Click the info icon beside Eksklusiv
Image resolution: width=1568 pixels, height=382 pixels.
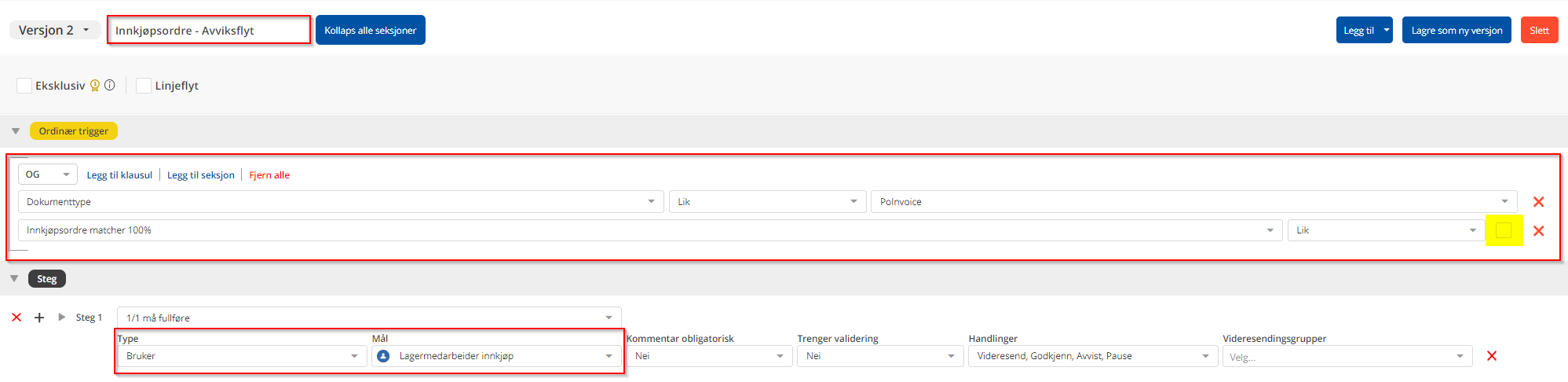[110, 86]
